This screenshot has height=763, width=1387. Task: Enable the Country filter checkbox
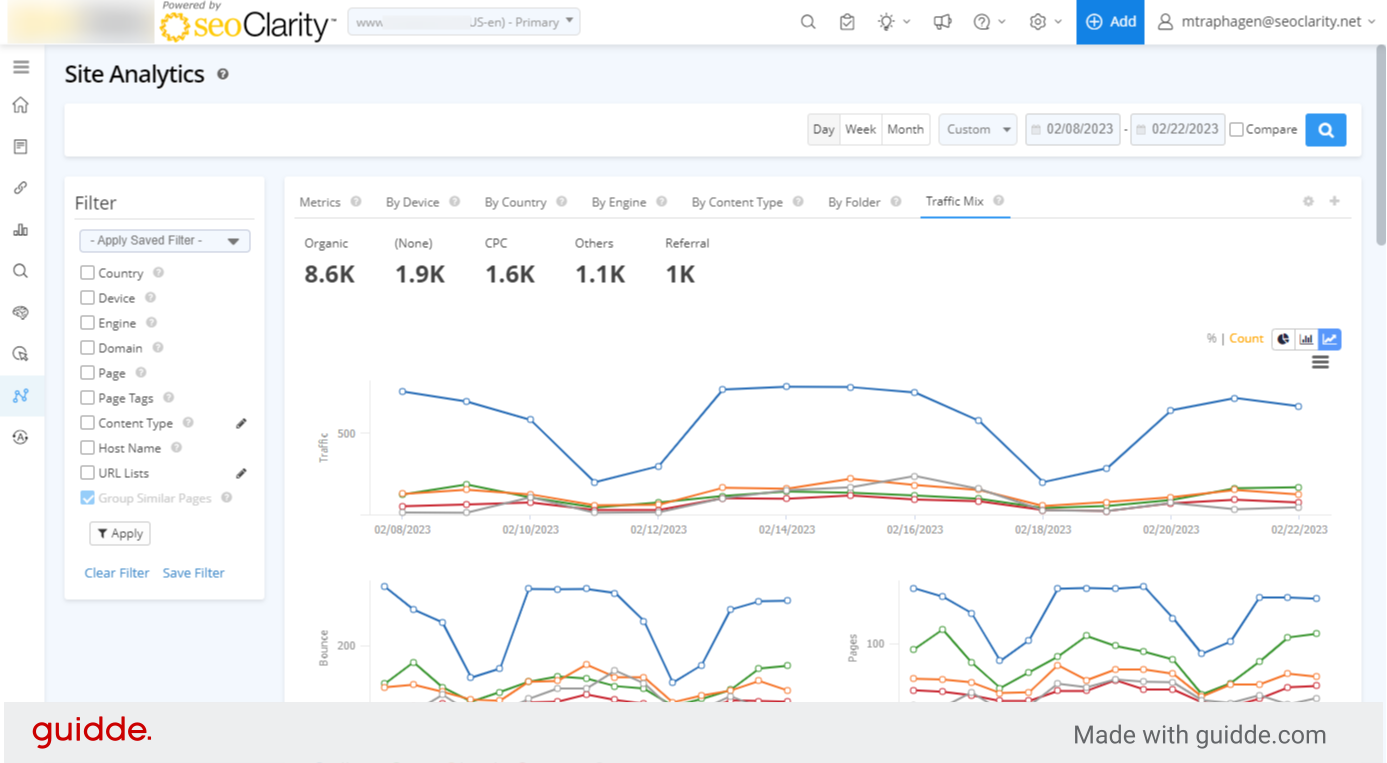click(x=88, y=273)
